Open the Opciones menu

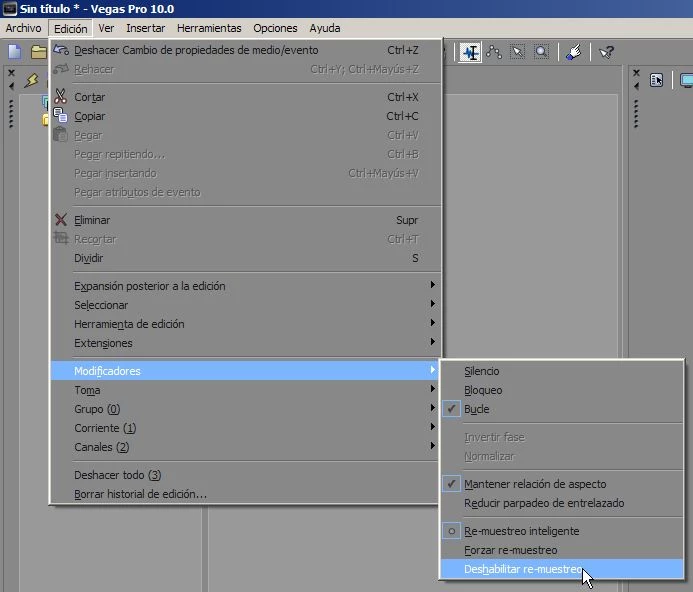pos(275,28)
